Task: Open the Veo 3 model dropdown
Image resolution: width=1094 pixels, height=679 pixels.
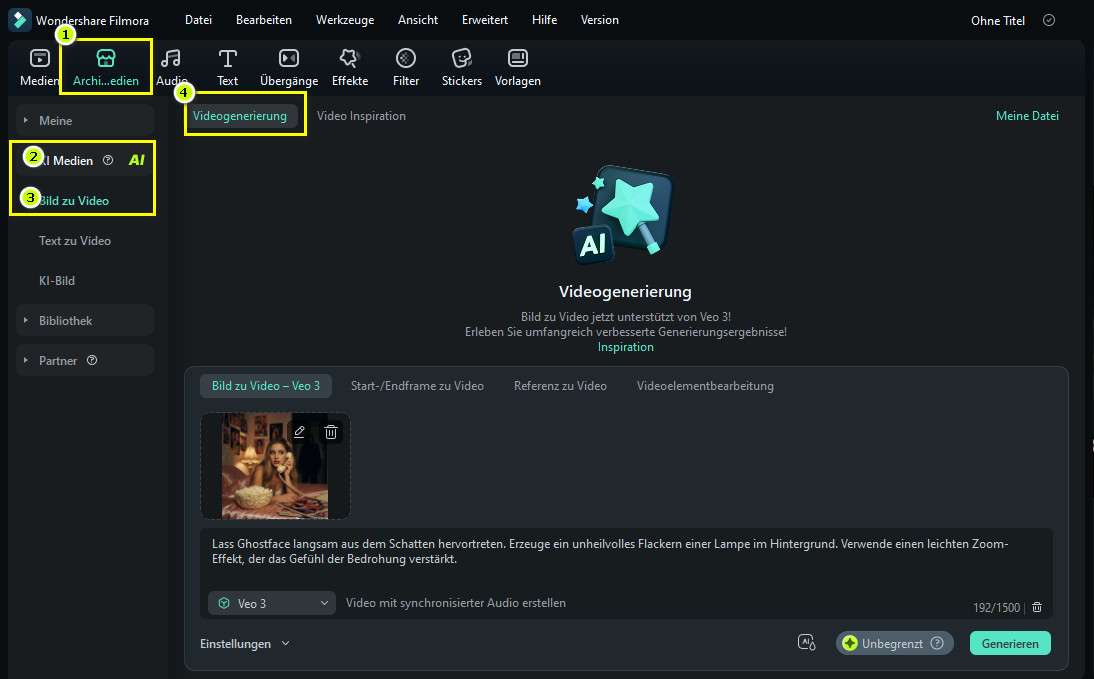Action: click(272, 603)
